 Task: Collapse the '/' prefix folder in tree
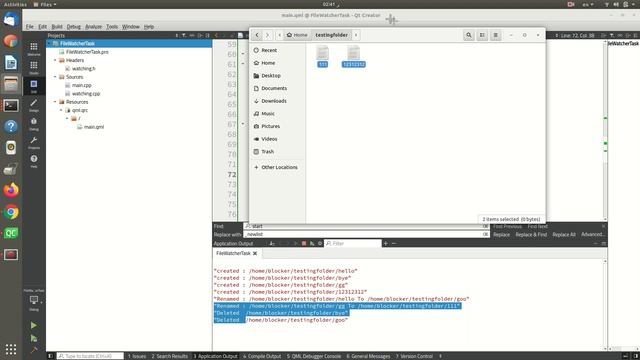coord(67,118)
